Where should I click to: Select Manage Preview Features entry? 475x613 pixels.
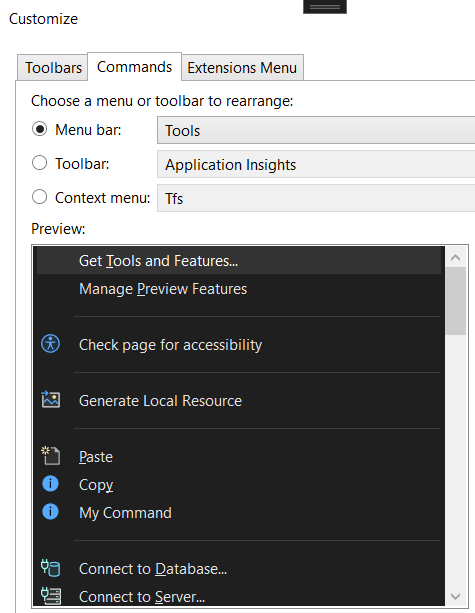pyautogui.click(x=238, y=289)
